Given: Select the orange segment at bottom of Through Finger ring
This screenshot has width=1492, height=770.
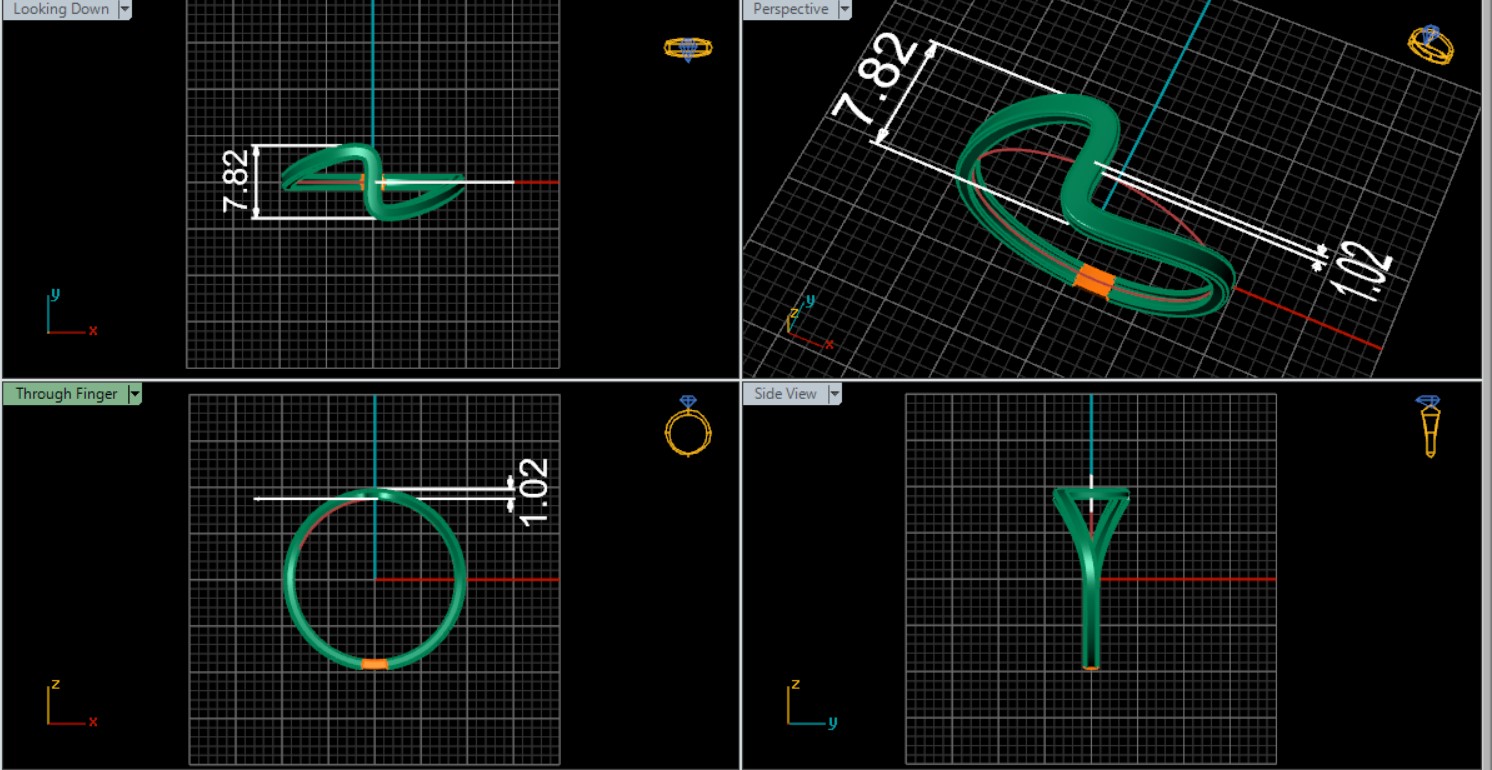Looking at the screenshot, I should (x=374, y=664).
